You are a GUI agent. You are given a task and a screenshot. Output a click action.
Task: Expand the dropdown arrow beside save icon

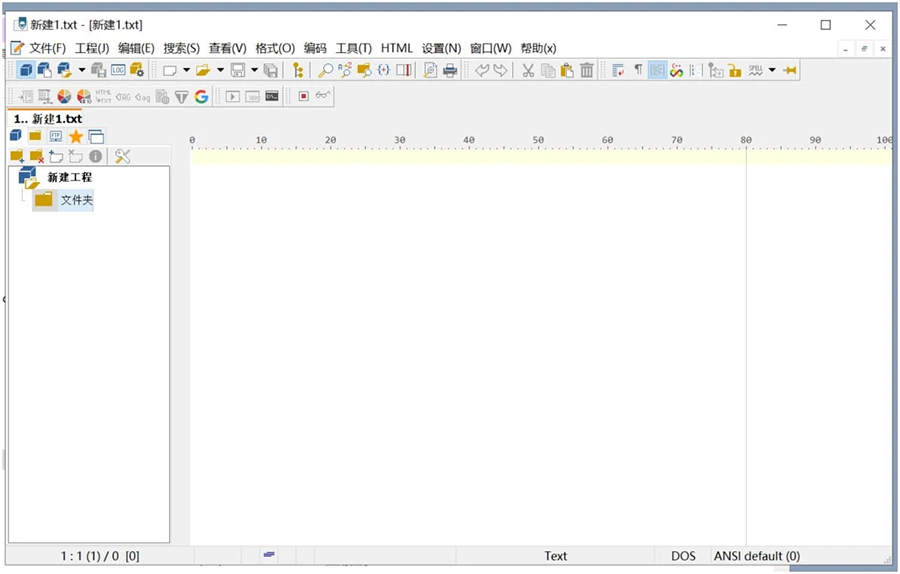pyautogui.click(x=254, y=70)
